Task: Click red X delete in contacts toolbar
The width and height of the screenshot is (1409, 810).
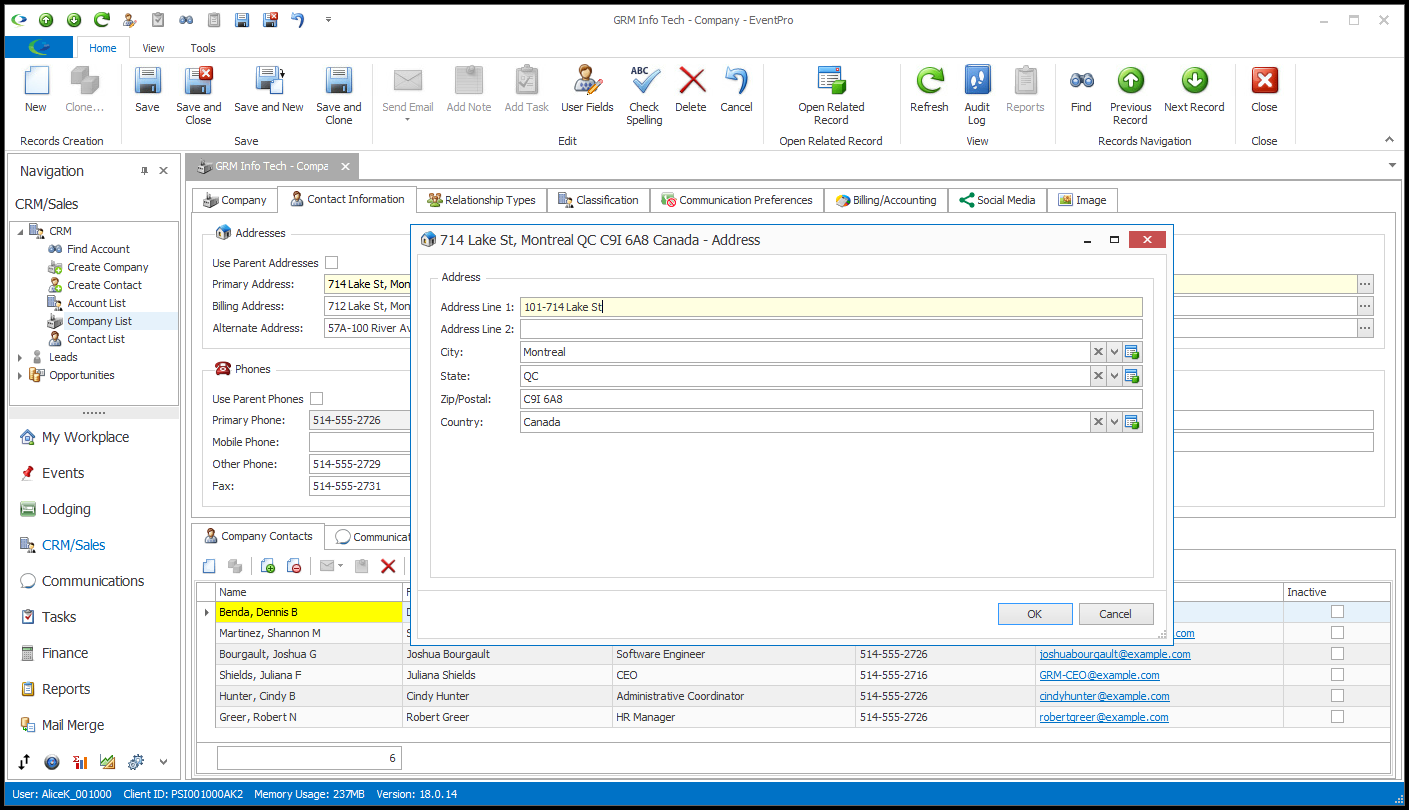Action: (388, 566)
